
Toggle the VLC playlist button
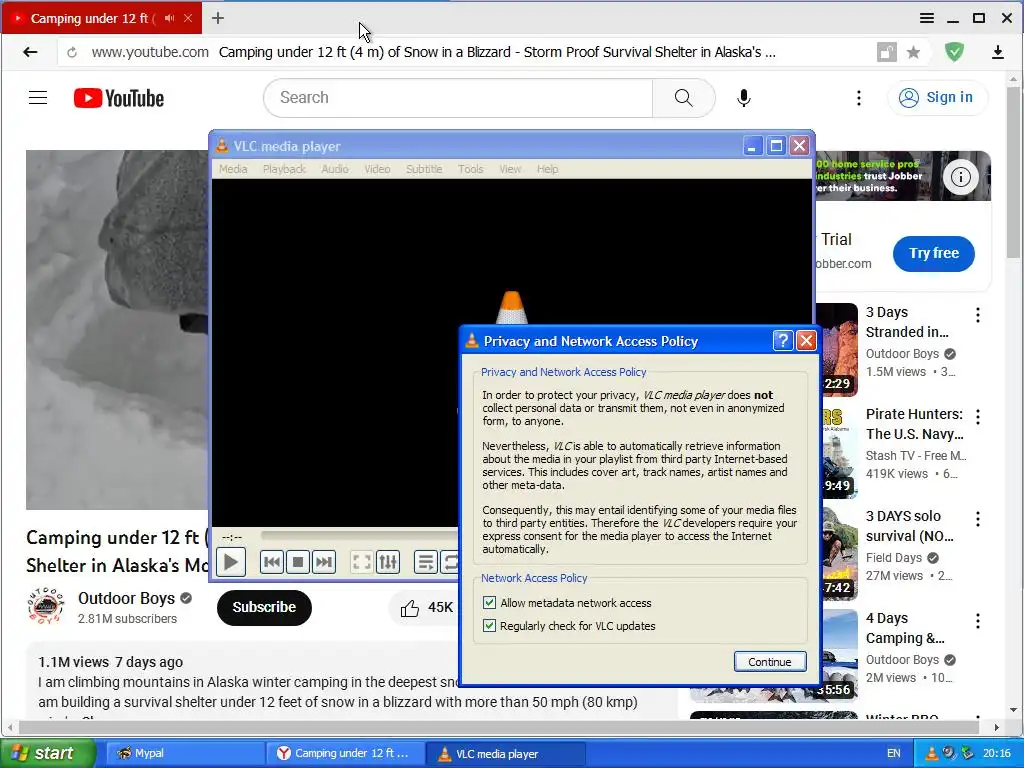[x=425, y=562]
